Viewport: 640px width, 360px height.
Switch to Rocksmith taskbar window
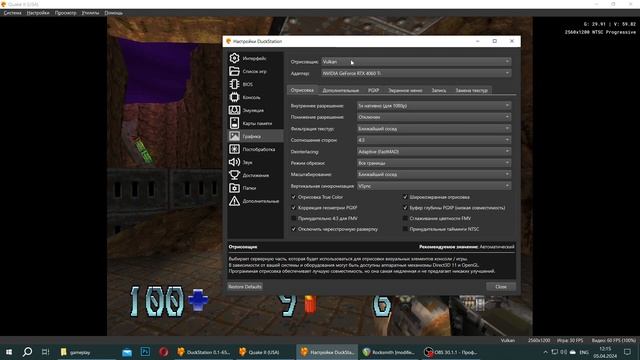pos(388,352)
